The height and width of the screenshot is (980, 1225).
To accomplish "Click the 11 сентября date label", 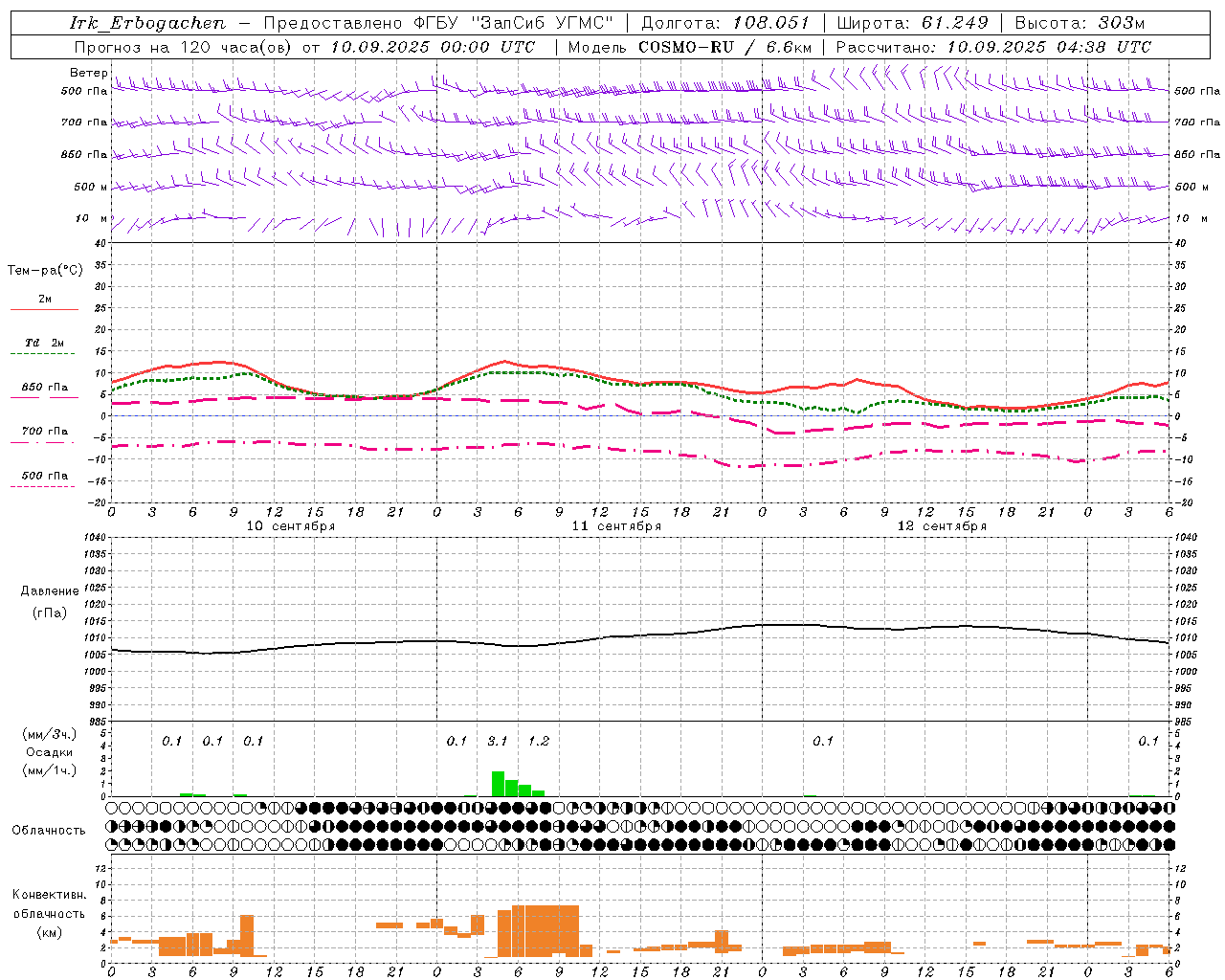I will coord(616,526).
